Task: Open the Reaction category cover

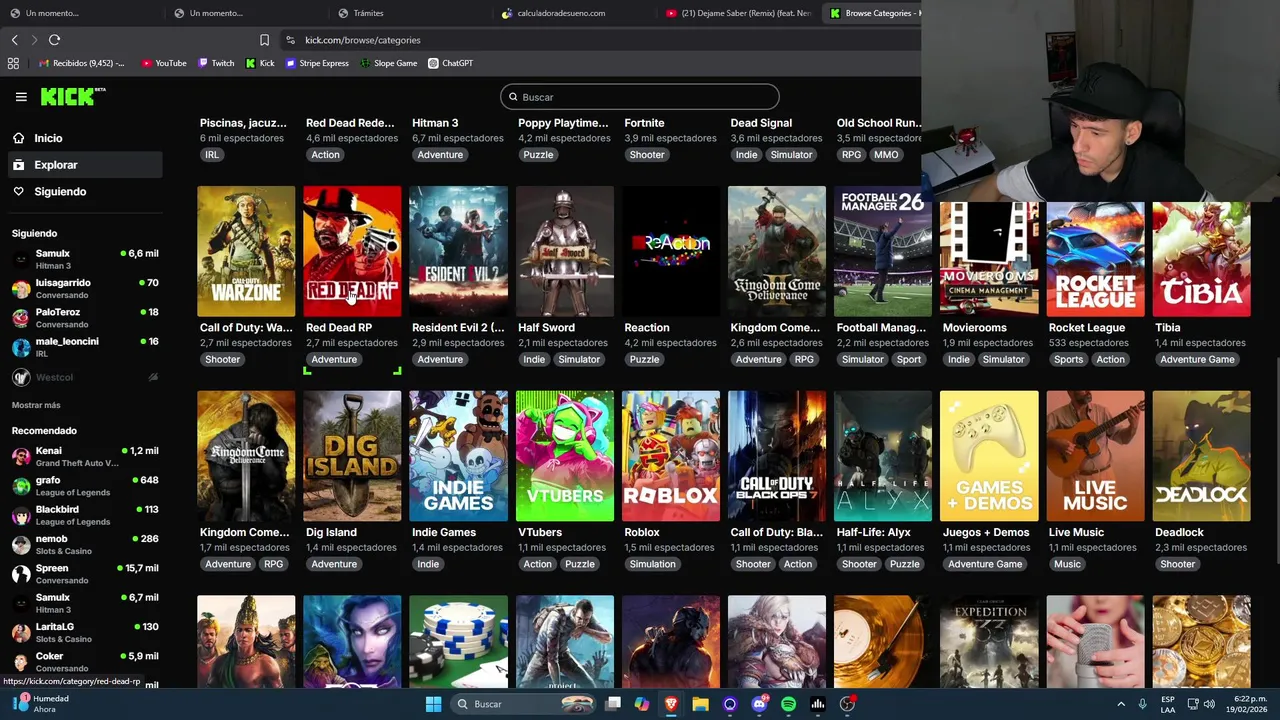Action: coord(671,251)
